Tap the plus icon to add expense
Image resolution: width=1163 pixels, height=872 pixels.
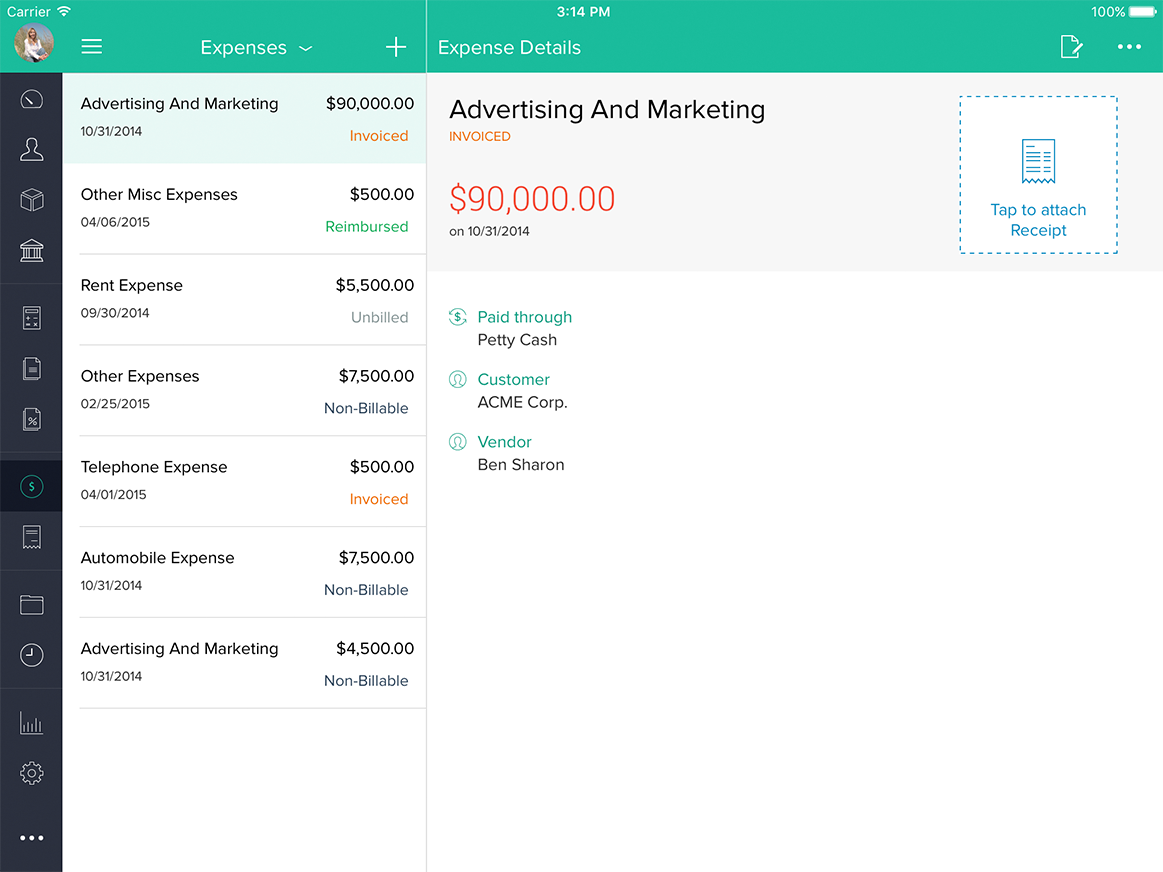tap(396, 47)
